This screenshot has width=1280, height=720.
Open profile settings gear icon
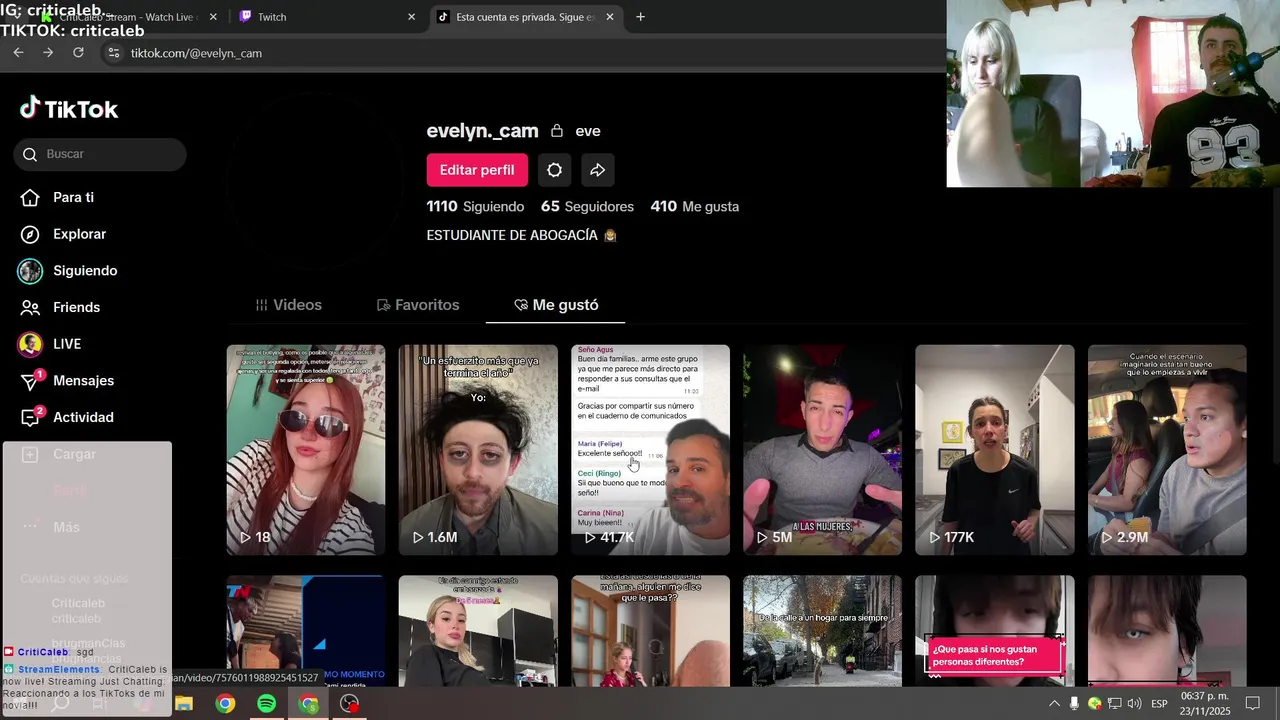(x=554, y=170)
